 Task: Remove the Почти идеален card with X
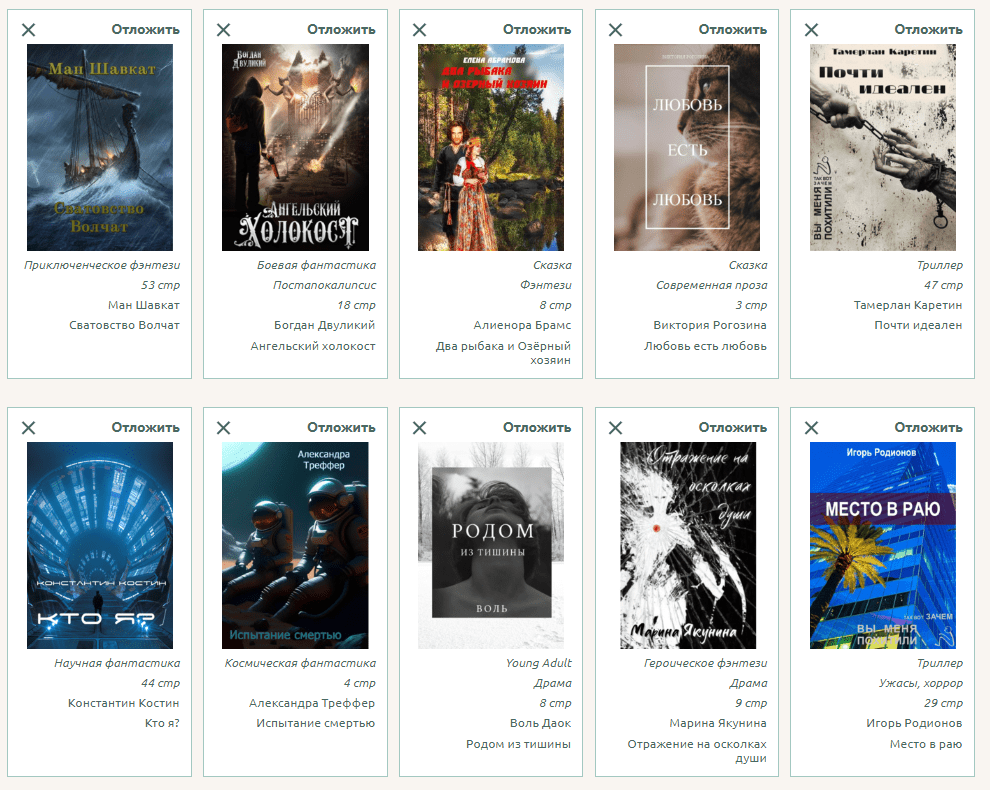[x=812, y=30]
